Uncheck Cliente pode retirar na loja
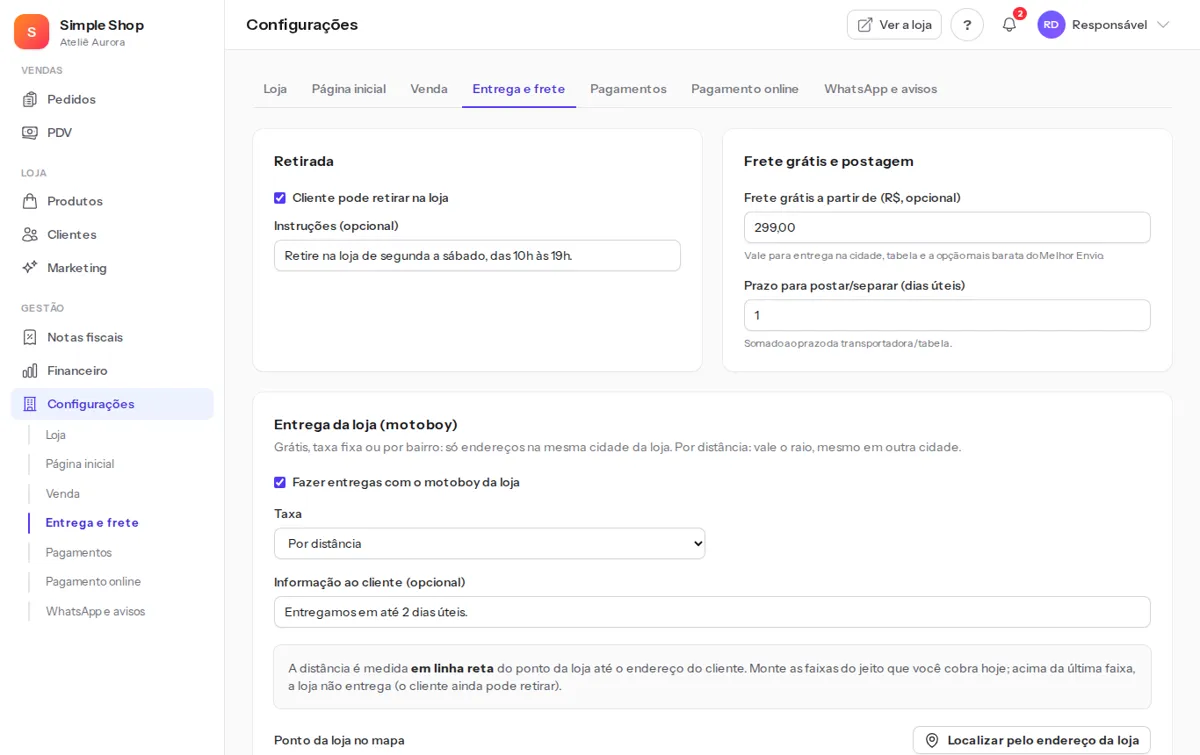 280,198
